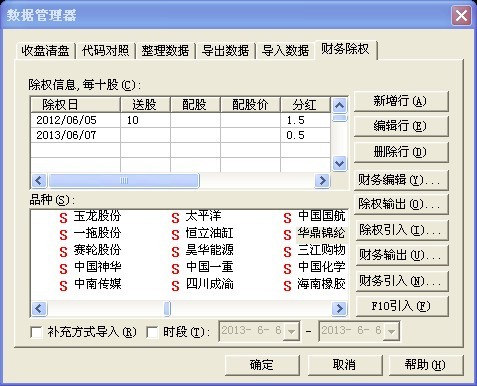Click the S icon beside 中国神华
The image size is (477, 386).
pos(63,269)
